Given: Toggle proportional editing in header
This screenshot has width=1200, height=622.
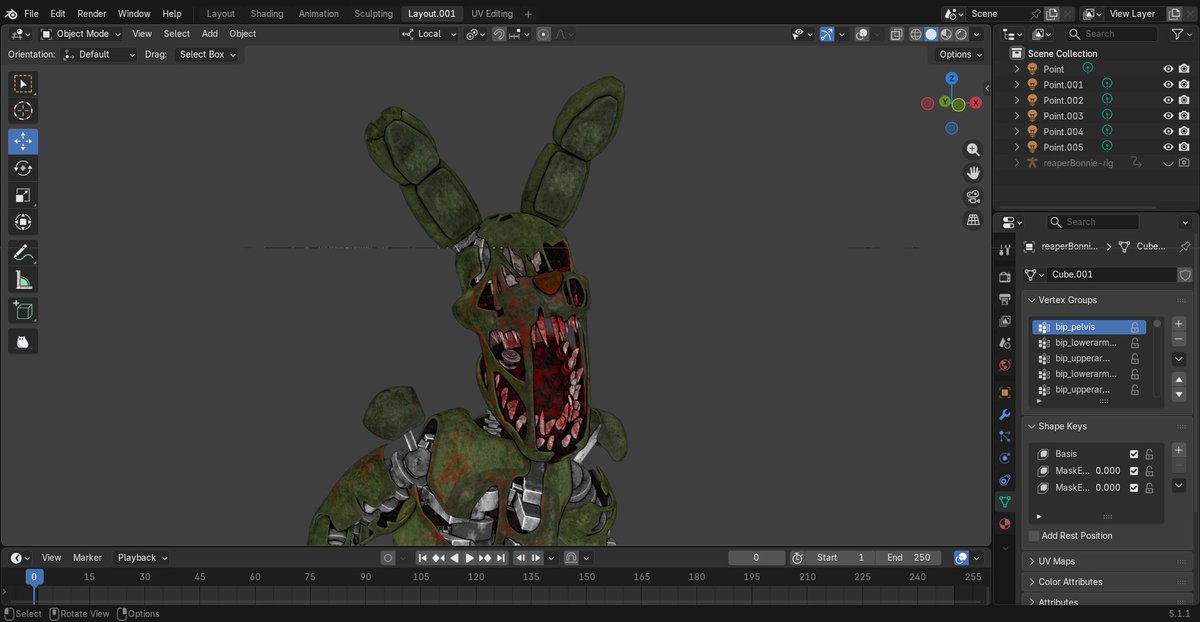Looking at the screenshot, I should [543, 34].
